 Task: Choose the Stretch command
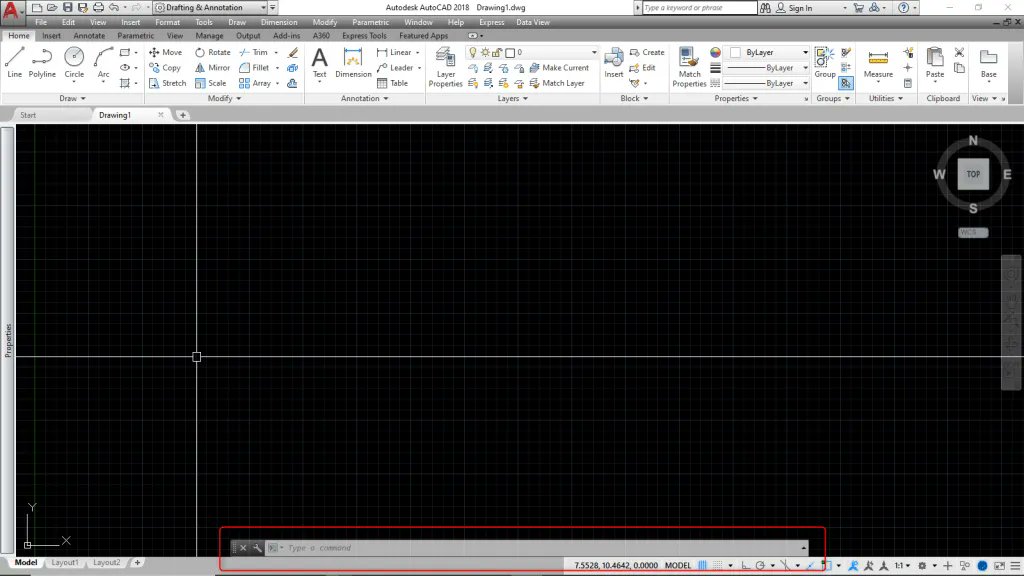tap(167, 84)
